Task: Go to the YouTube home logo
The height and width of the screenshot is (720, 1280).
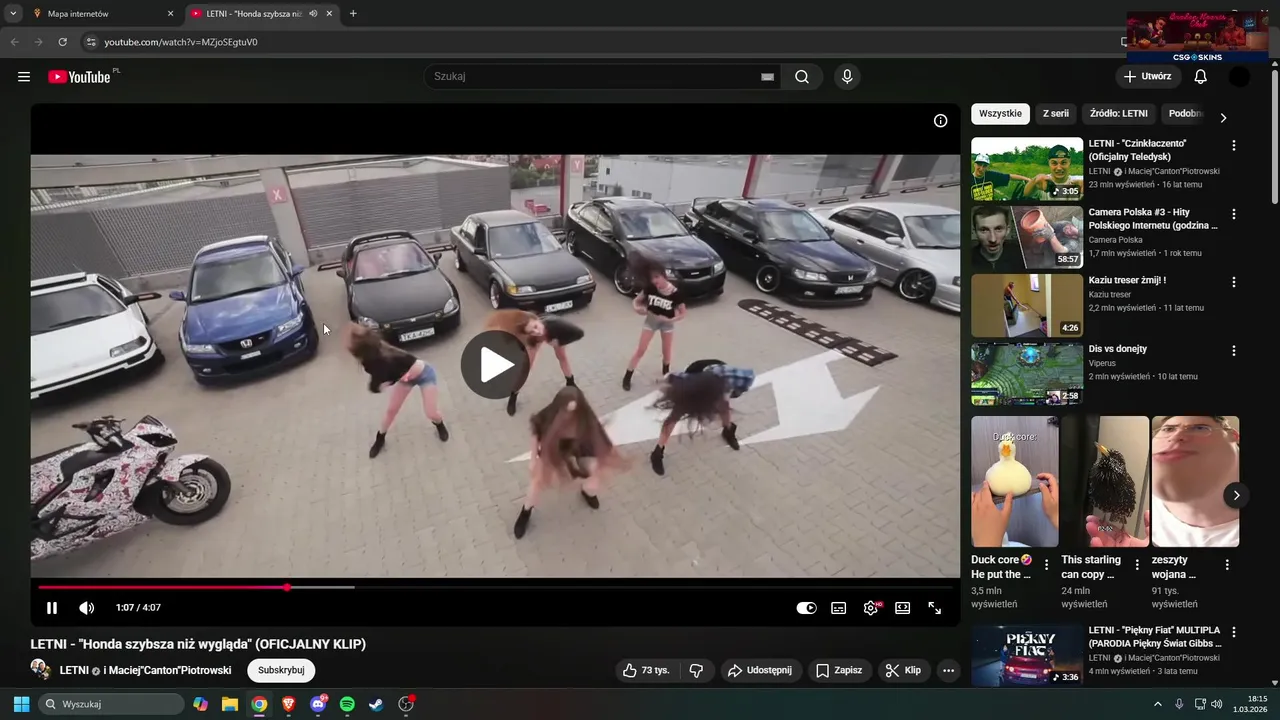Action: 79,77
